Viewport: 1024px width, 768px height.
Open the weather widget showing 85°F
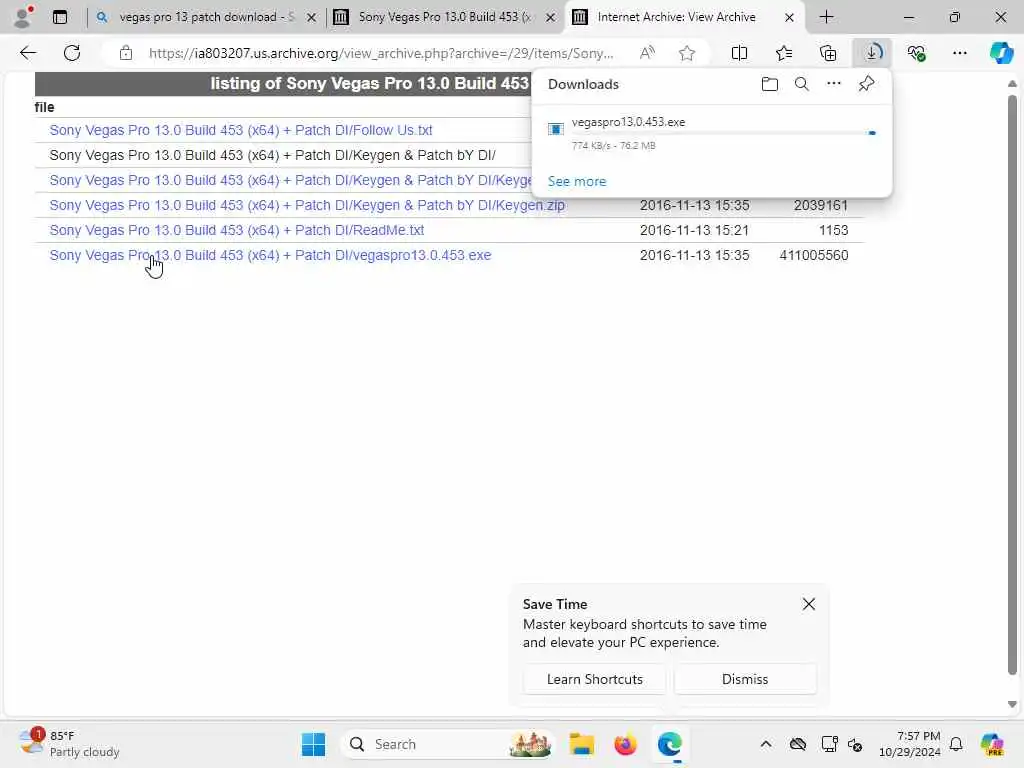coord(69,744)
